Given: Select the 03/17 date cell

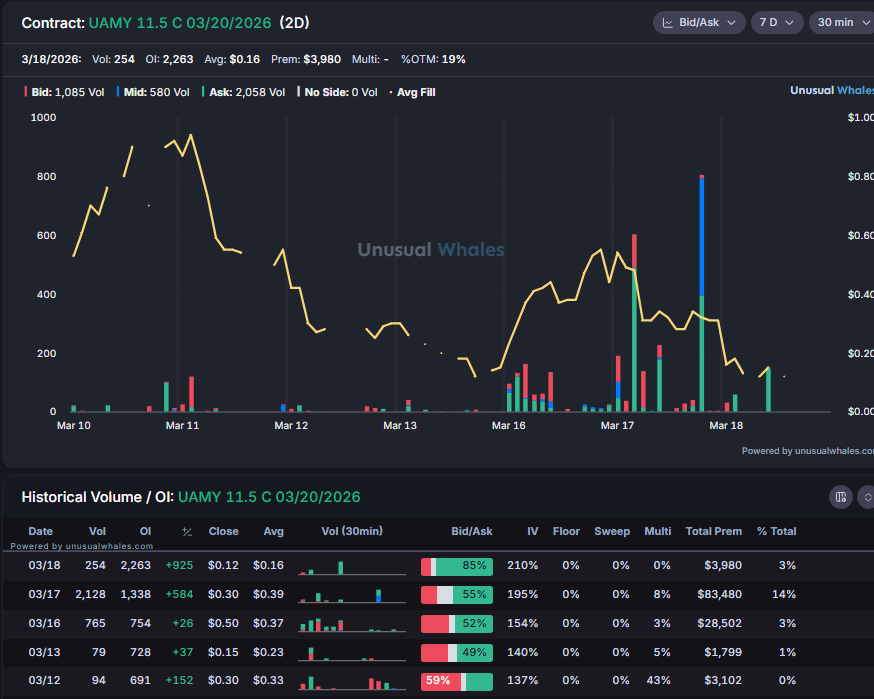Looking at the screenshot, I should click(x=45, y=594).
